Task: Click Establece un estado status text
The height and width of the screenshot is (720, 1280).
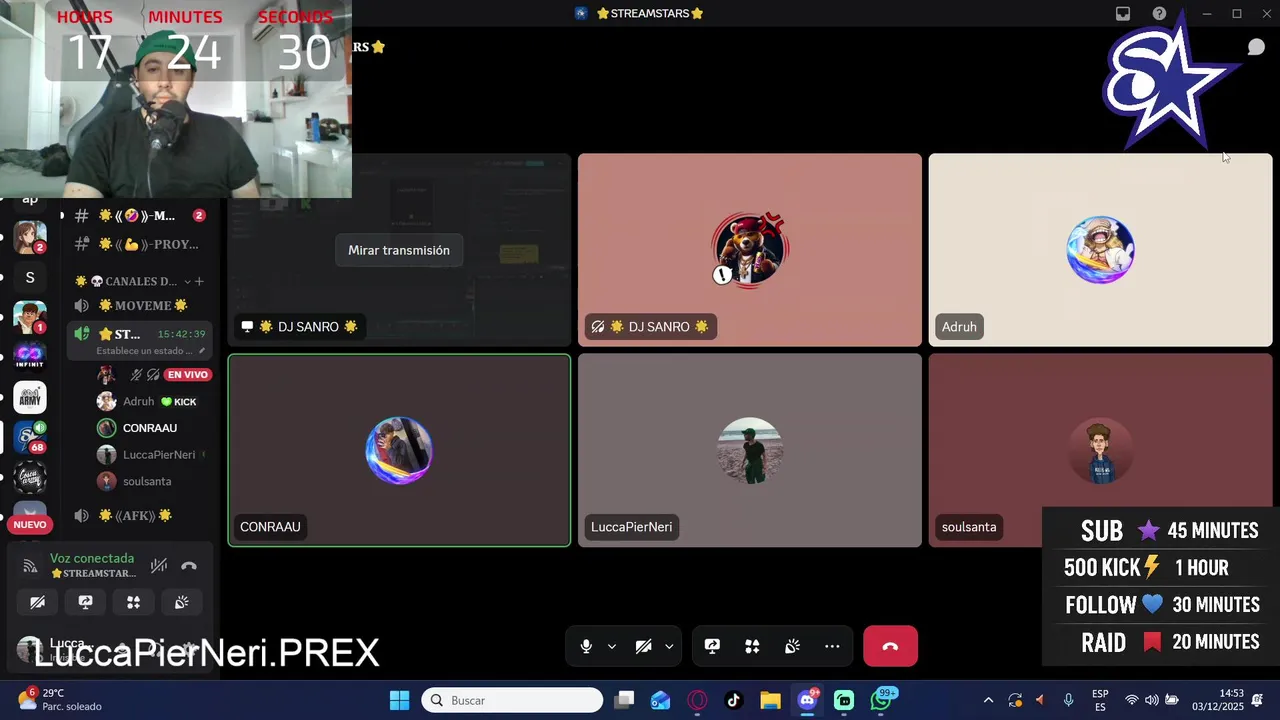Action: (x=145, y=351)
